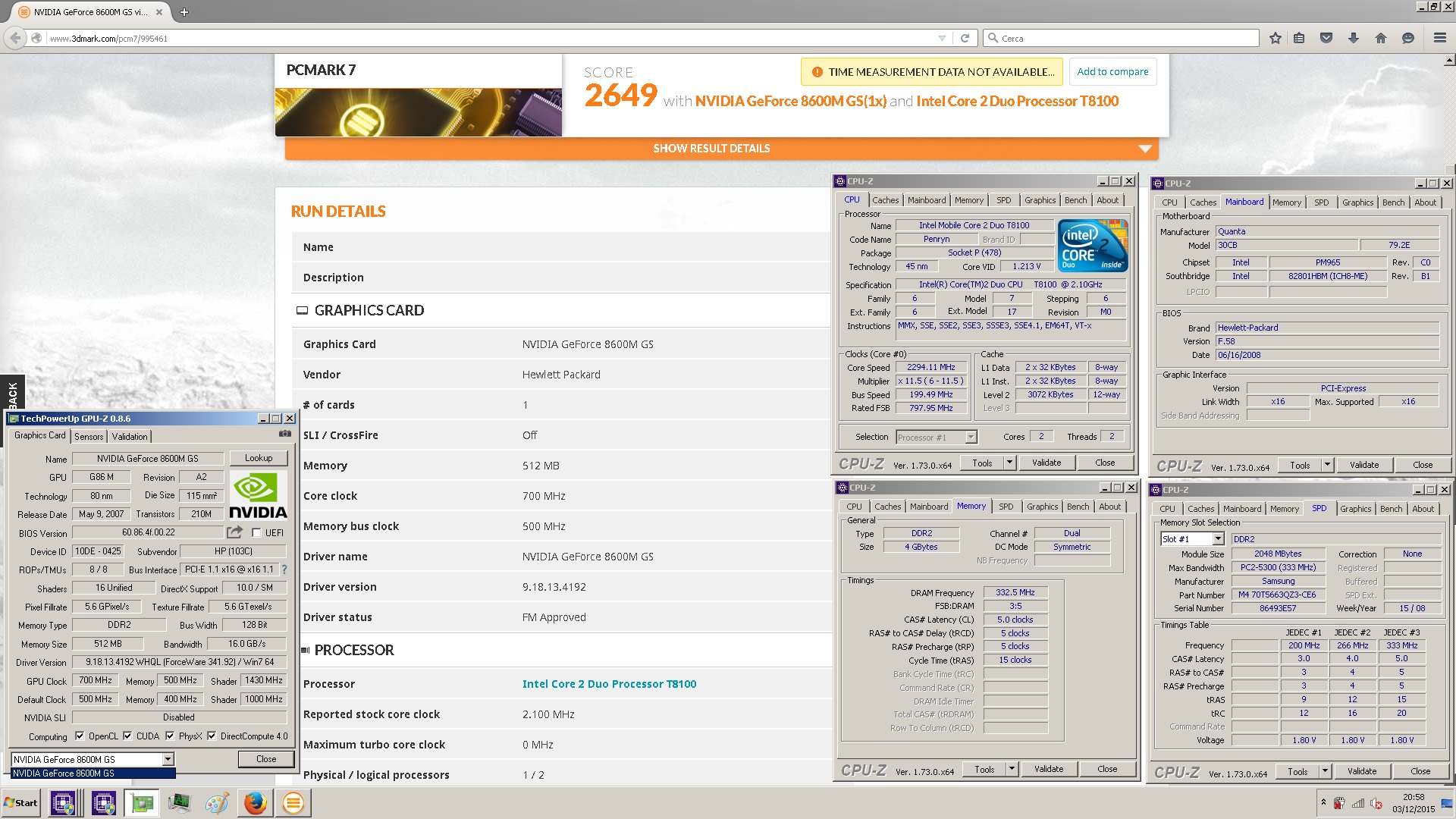Viewport: 1456px width, 819px height.
Task: Click Validate in the CPU-Z Memory window
Action: tap(1049, 769)
